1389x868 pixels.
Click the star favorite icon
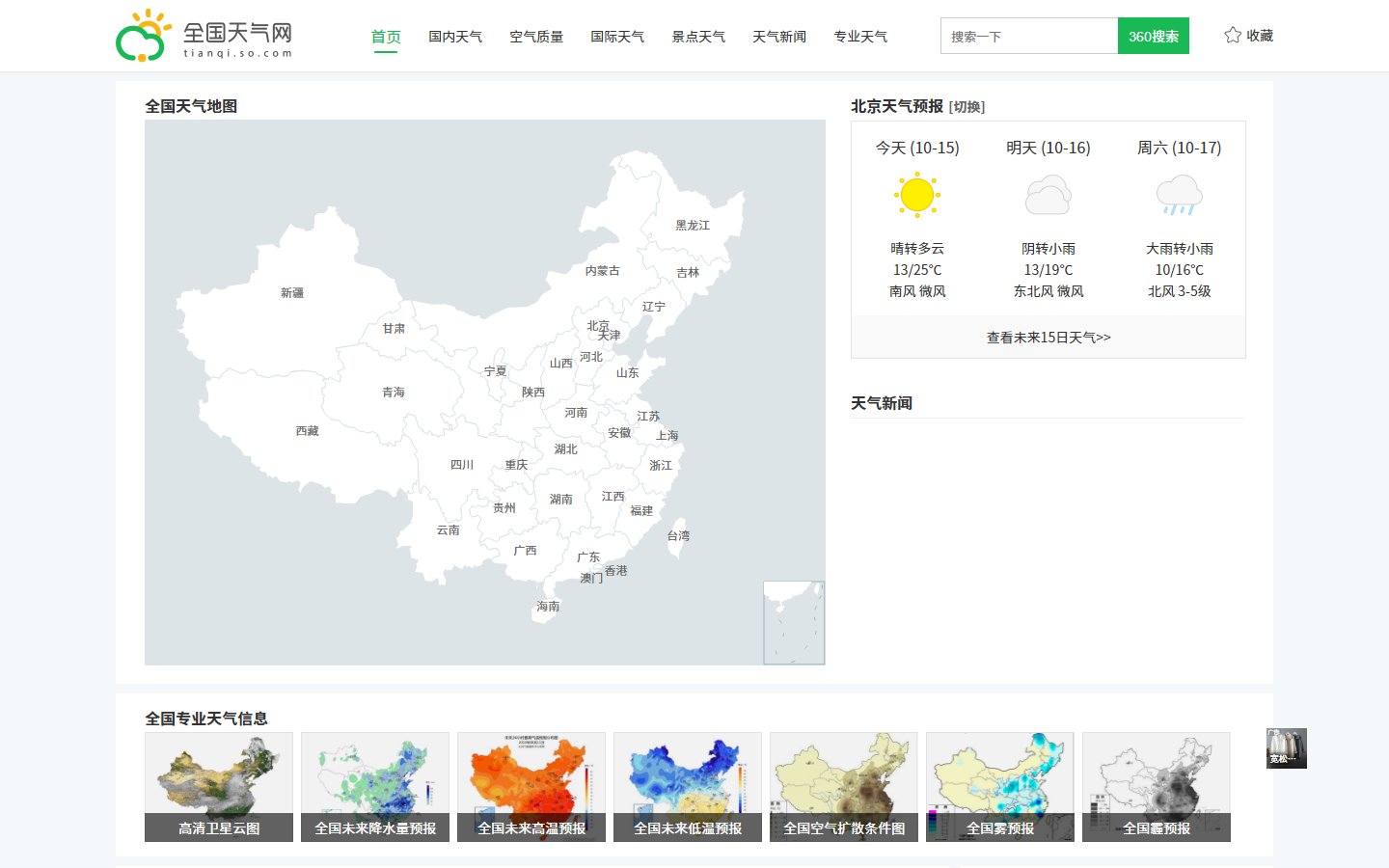(1233, 36)
